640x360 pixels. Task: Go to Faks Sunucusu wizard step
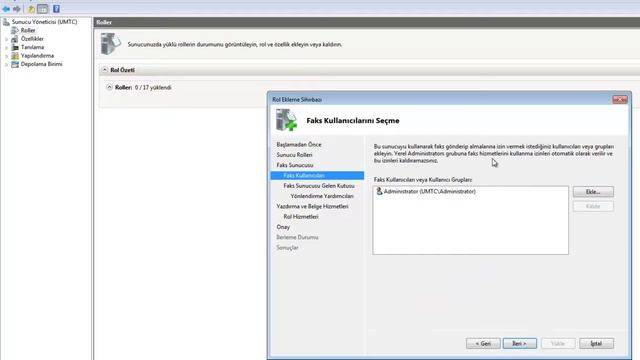pos(295,165)
